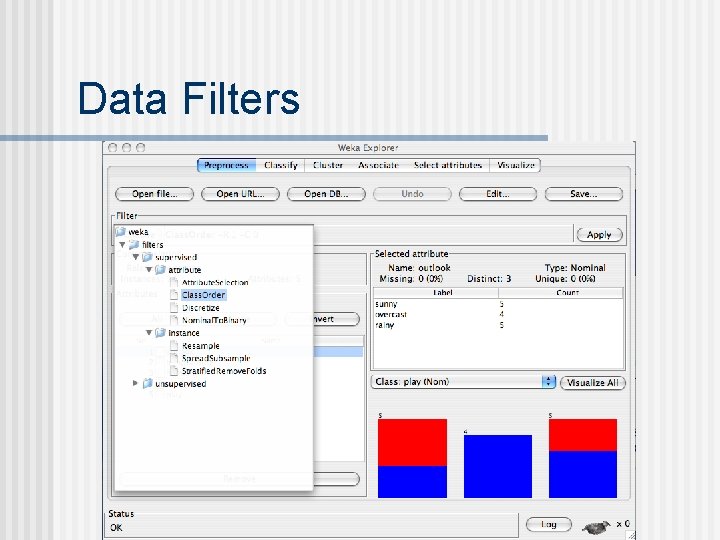The width and height of the screenshot is (720, 540).
Task: Select the Discretize filter
Action: [x=201, y=308]
